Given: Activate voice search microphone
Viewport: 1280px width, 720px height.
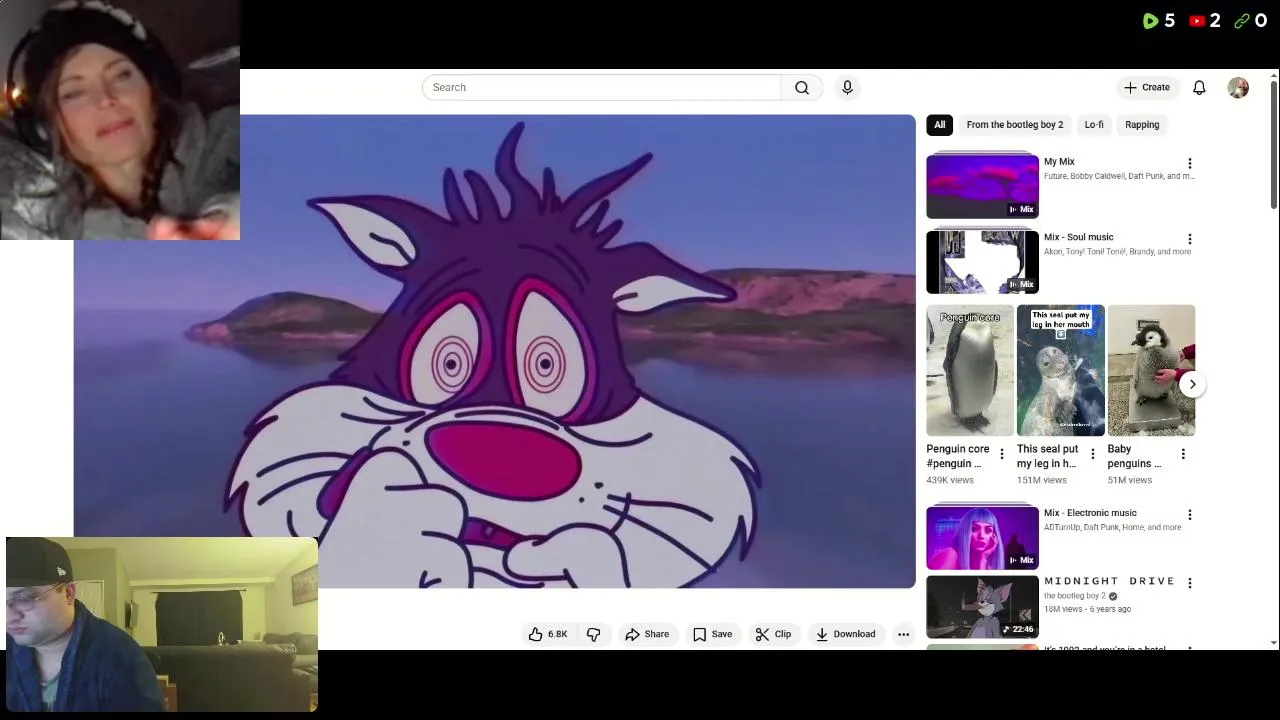Looking at the screenshot, I should (847, 88).
